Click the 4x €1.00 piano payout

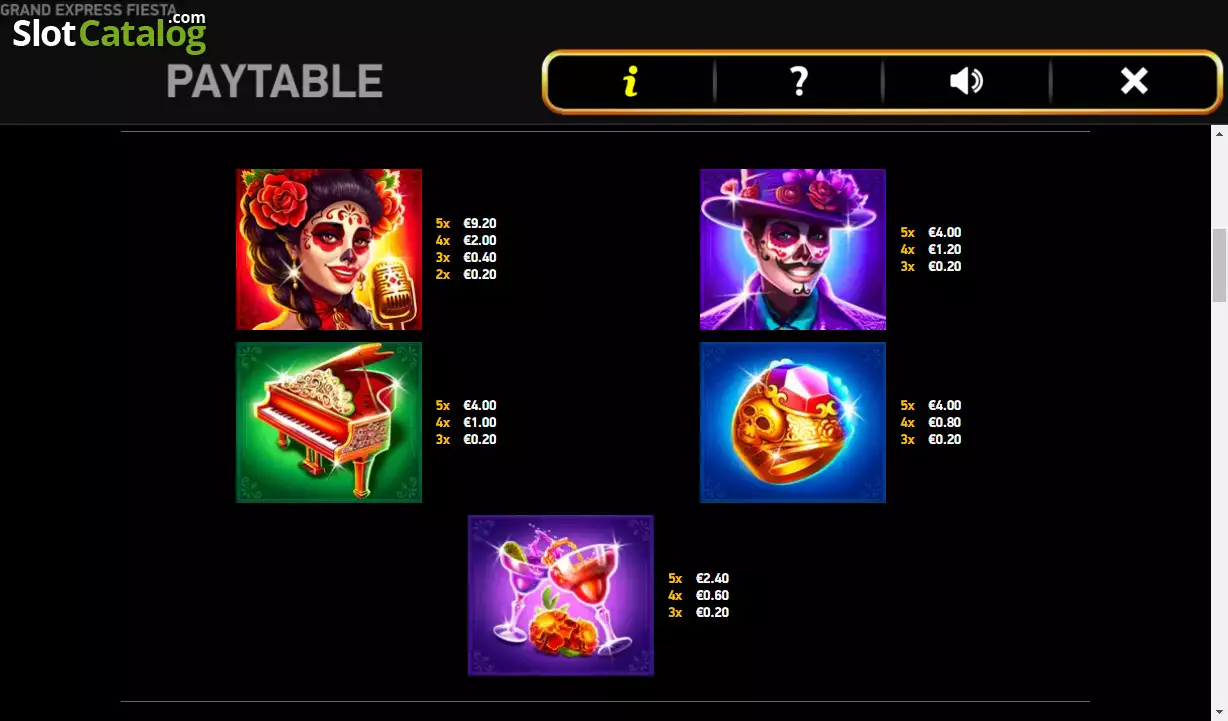click(466, 422)
